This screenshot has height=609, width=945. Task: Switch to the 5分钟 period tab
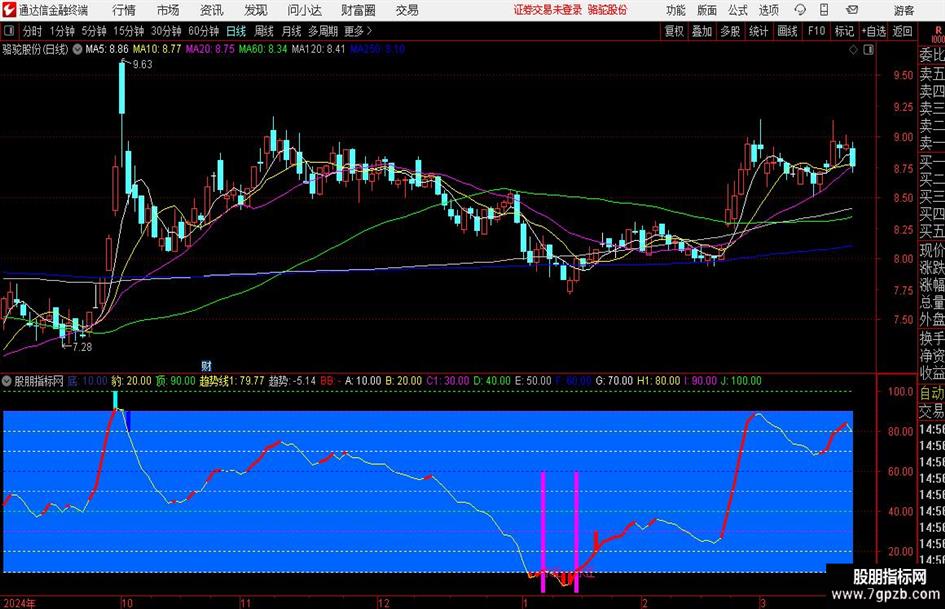[94, 31]
